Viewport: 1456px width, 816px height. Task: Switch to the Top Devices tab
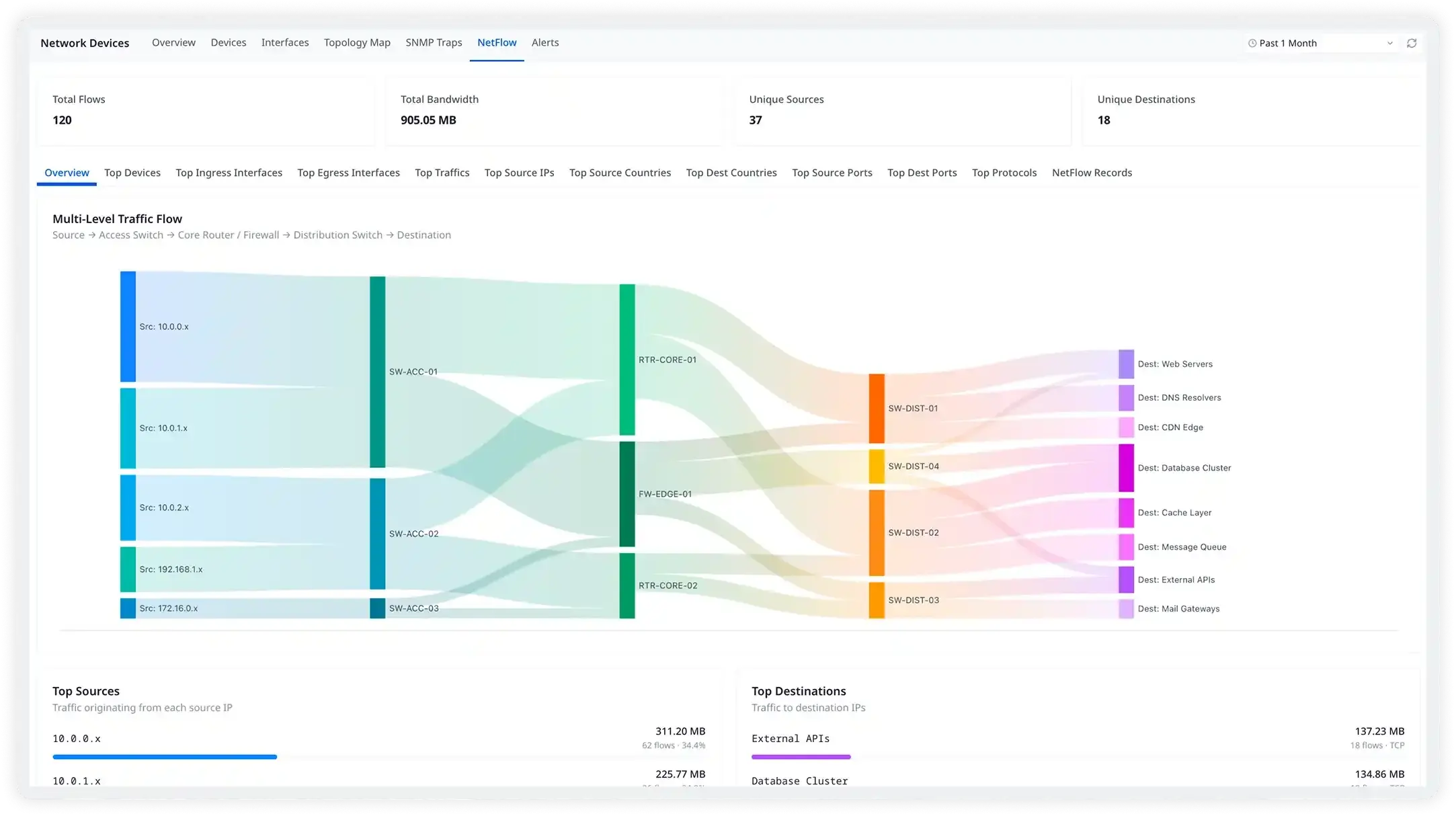[132, 173]
